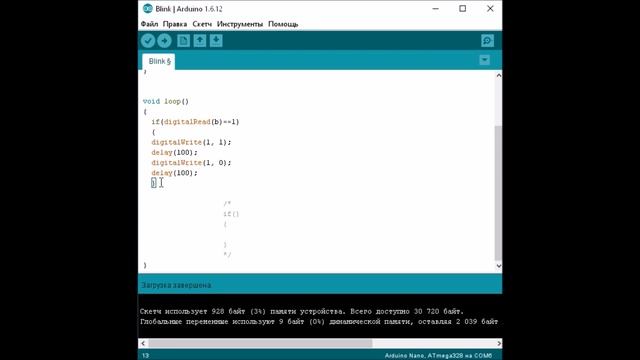
Task: Click the editor vertical scrollbar thumb
Action: (498, 193)
